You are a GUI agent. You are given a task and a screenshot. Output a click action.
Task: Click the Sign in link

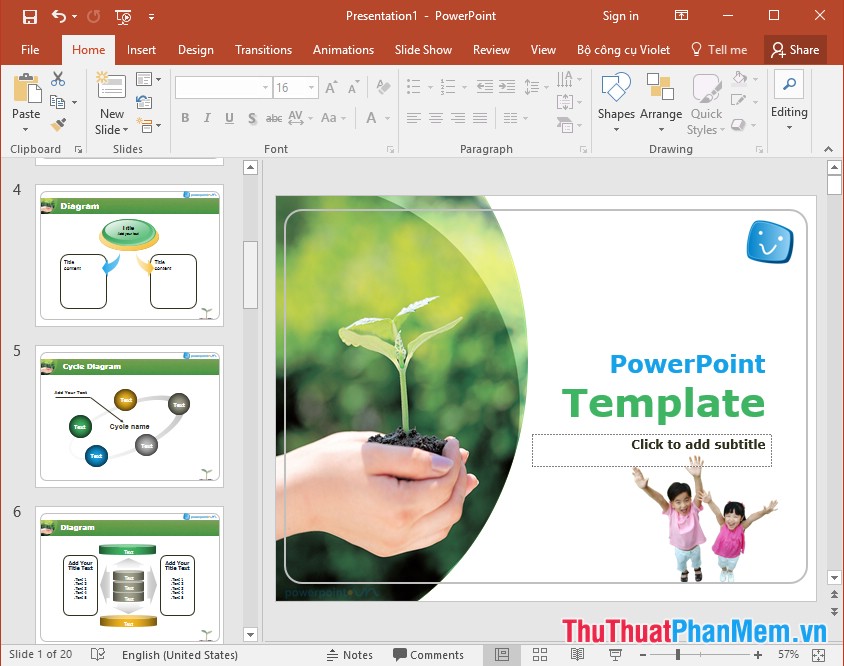[621, 16]
